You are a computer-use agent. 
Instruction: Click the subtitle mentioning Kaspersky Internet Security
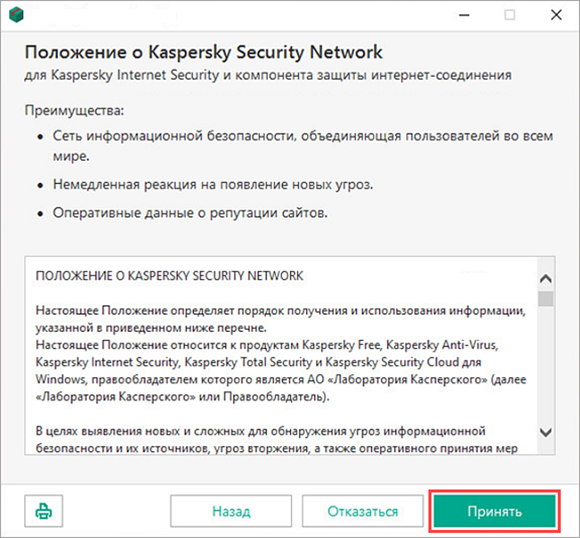click(x=268, y=75)
